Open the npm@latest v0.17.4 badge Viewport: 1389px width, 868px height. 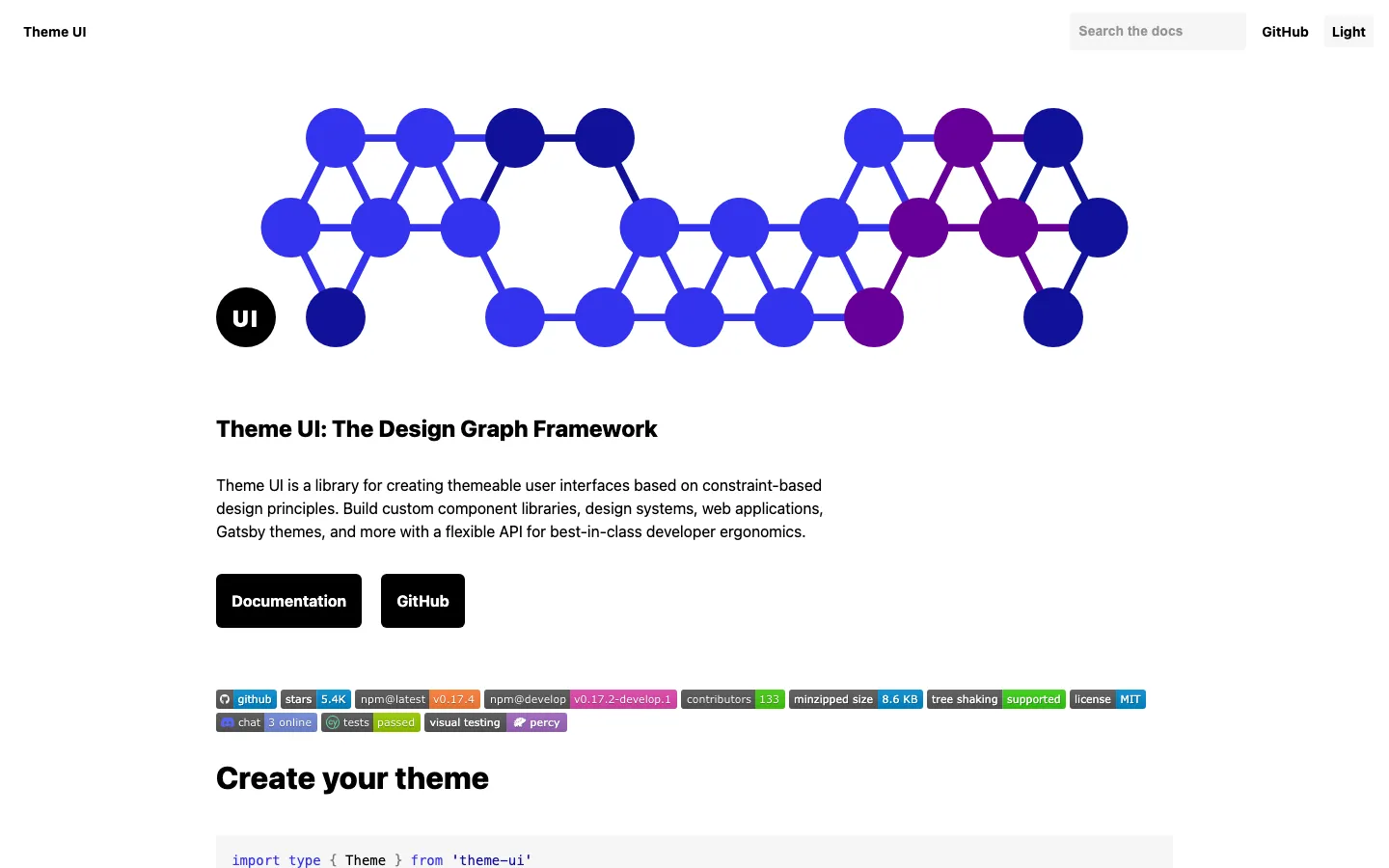(x=418, y=699)
